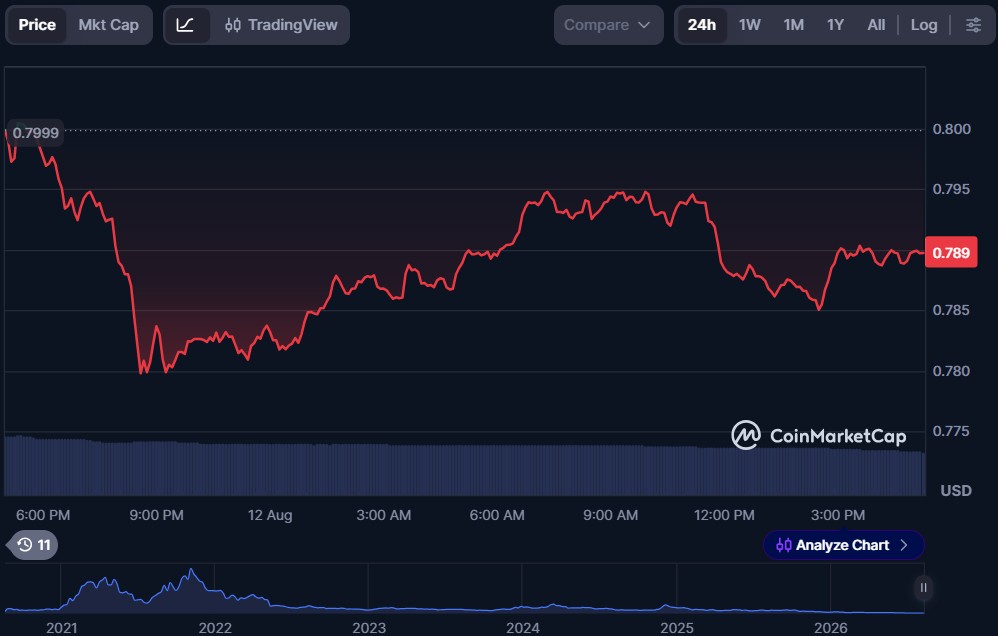Click the 0.795 axis value
The image size is (998, 636).
coord(952,189)
